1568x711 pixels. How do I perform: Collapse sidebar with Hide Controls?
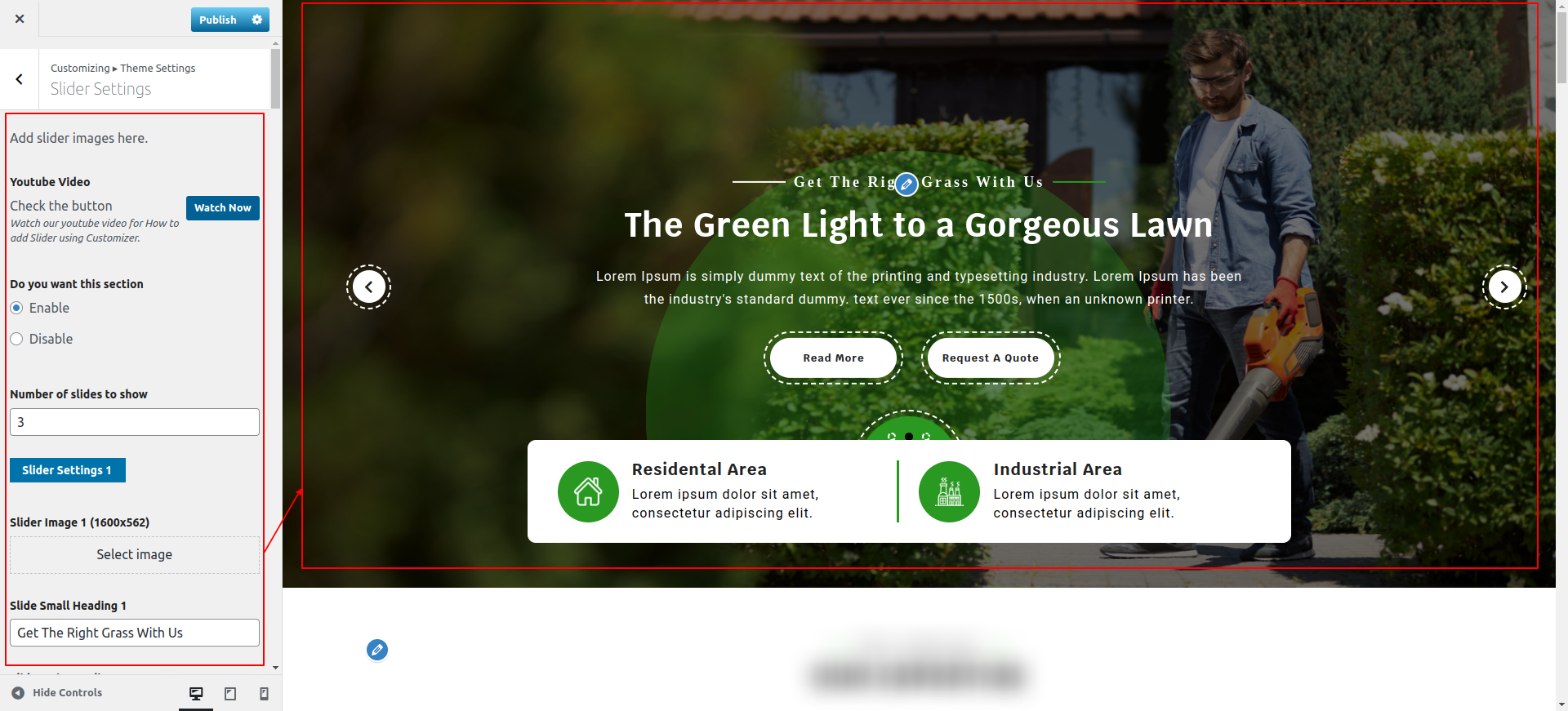(x=56, y=692)
